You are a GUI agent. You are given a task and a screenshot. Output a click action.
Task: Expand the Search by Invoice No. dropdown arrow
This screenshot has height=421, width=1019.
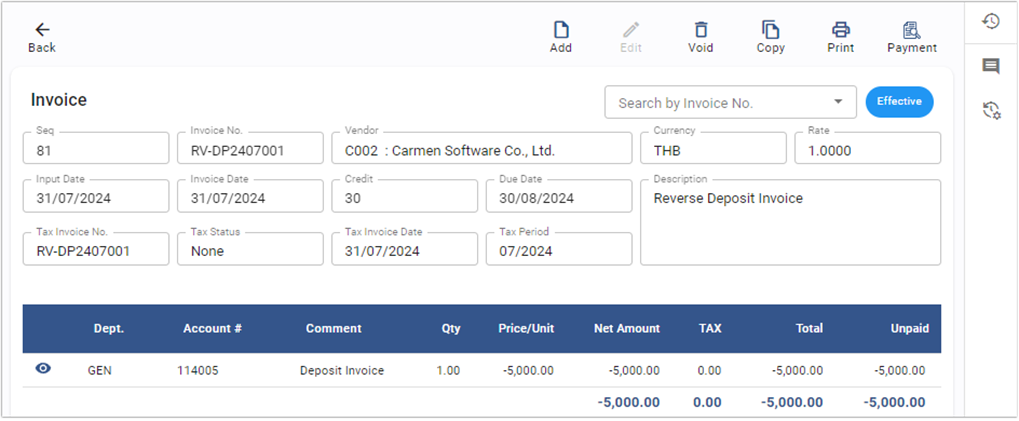pos(837,102)
